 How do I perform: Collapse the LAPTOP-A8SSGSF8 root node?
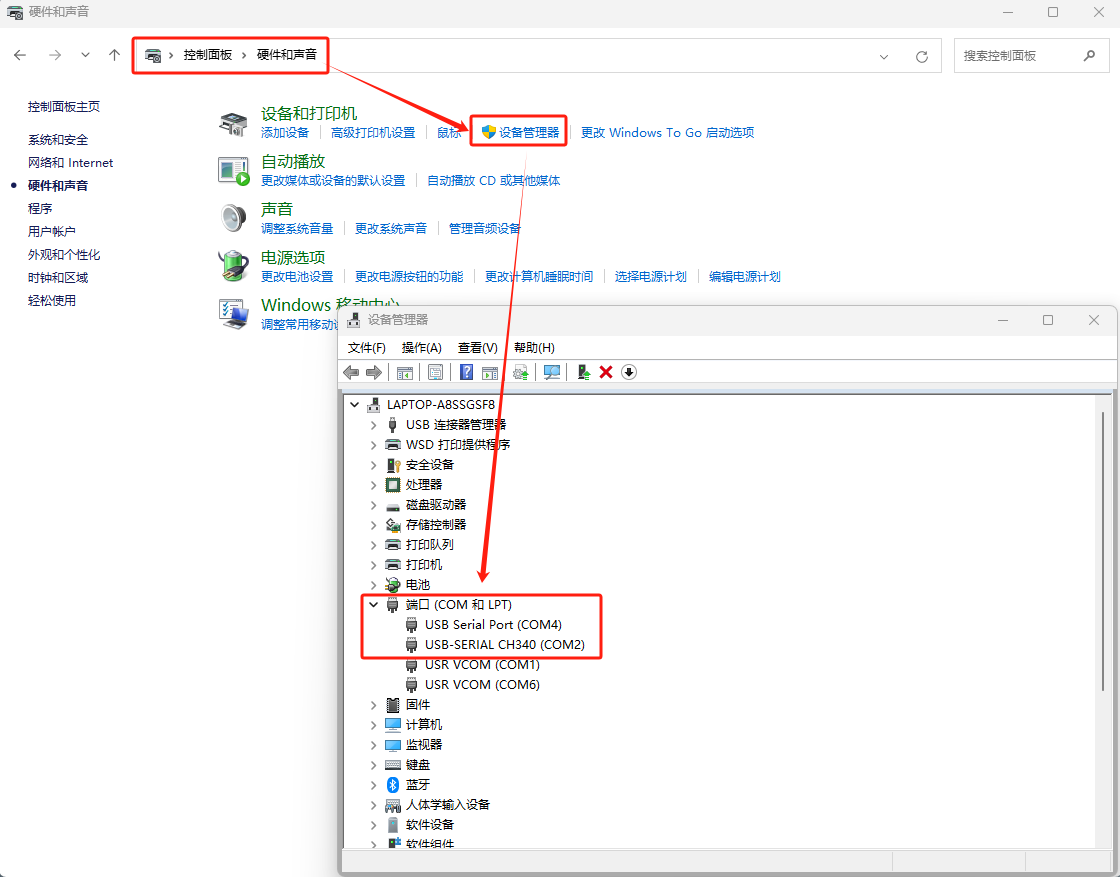pyautogui.click(x=354, y=404)
